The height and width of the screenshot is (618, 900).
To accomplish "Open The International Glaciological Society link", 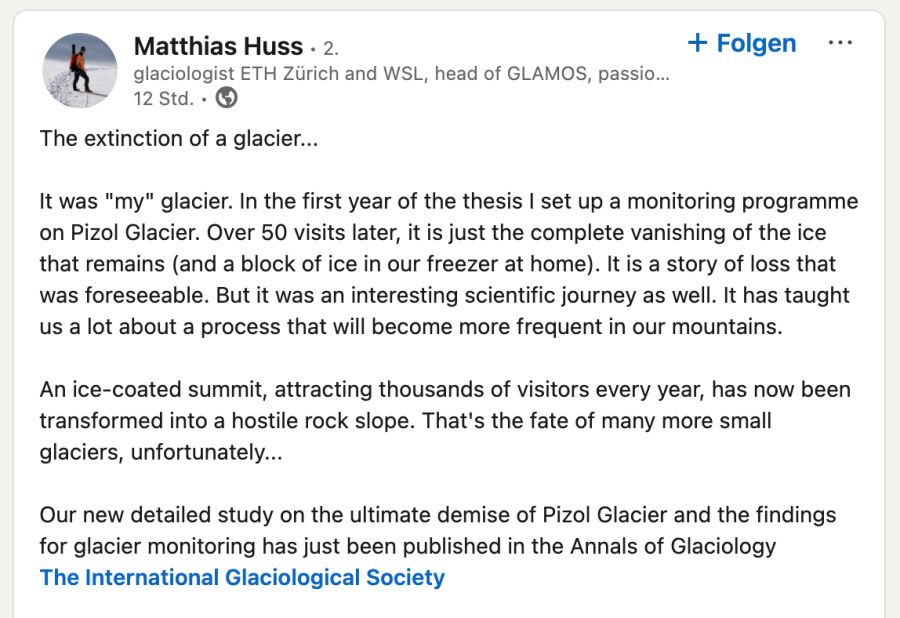I will pos(242,577).
